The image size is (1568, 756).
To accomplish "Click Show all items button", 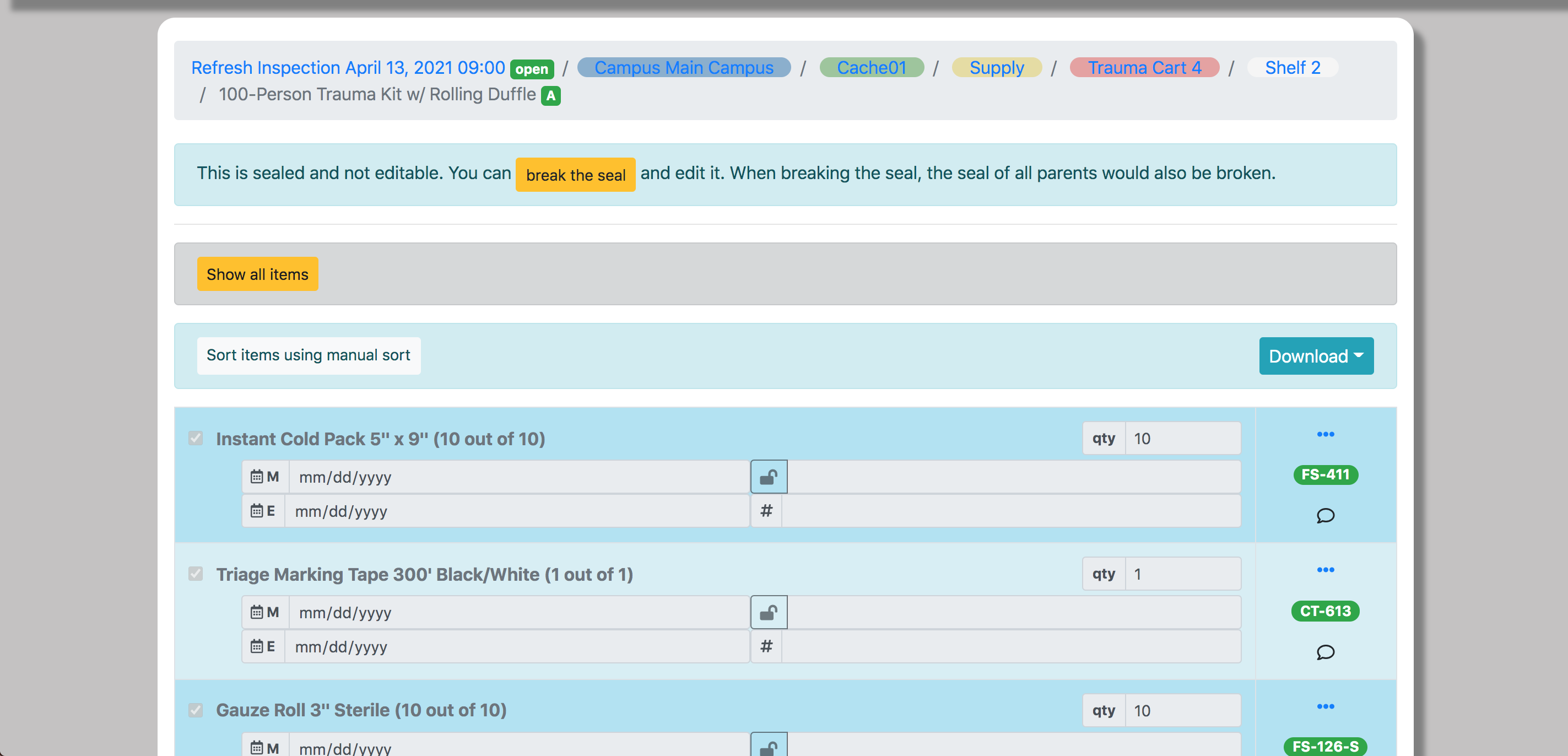I will point(257,274).
